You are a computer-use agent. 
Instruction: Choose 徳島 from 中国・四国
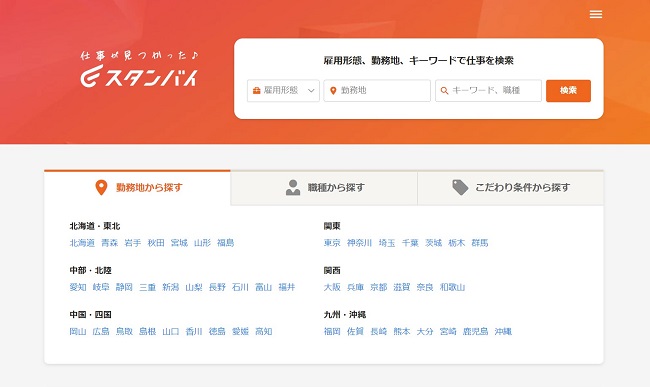click(217, 331)
